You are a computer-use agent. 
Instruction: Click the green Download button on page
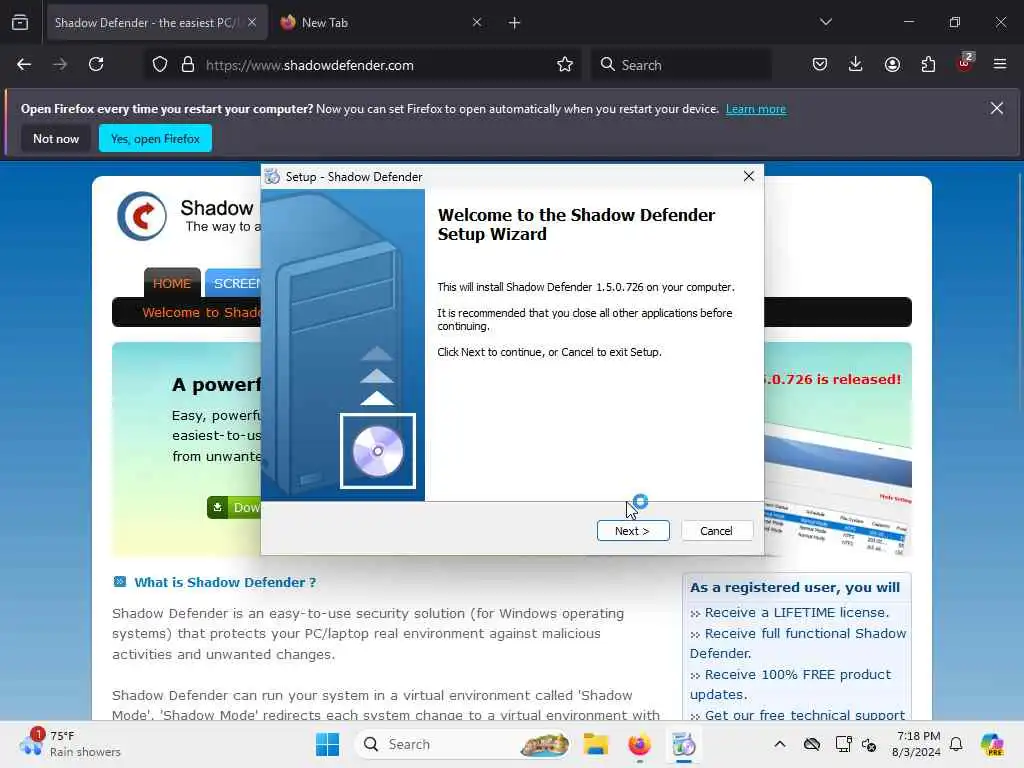point(234,507)
